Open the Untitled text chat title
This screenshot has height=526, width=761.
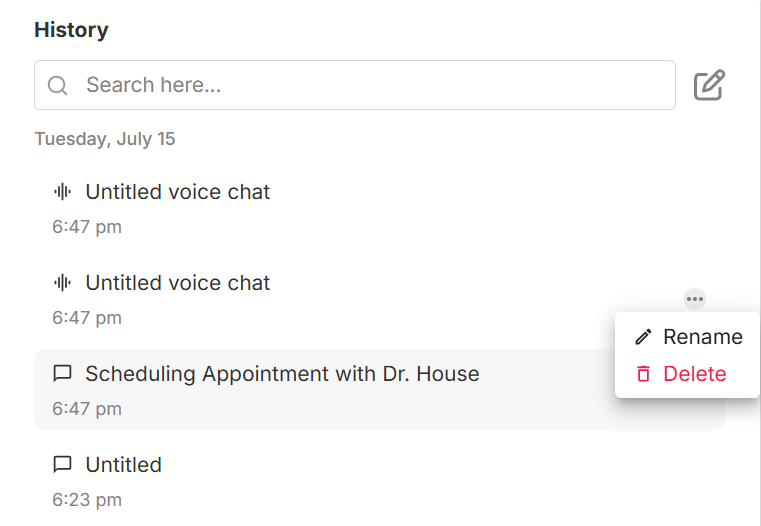coord(123,465)
